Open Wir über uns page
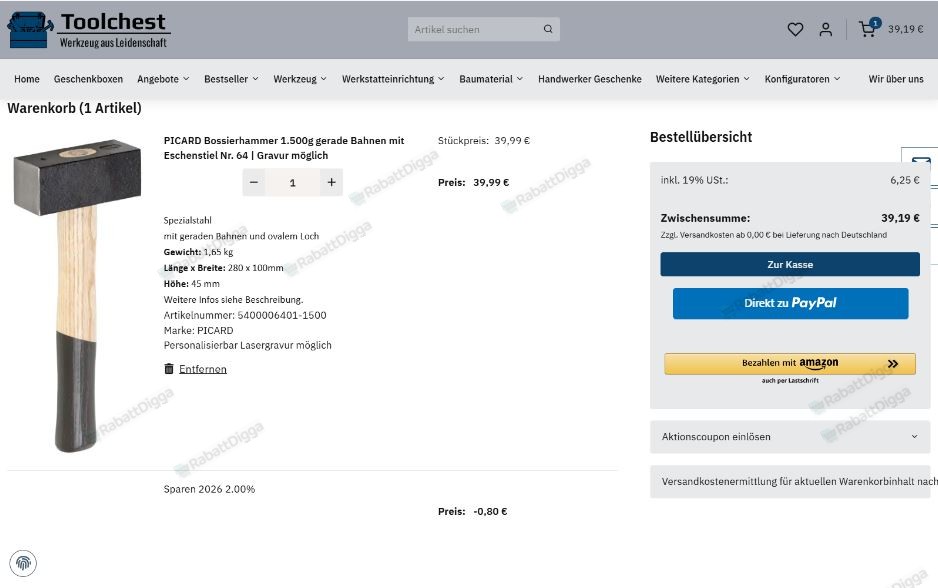 pyautogui.click(x=896, y=79)
